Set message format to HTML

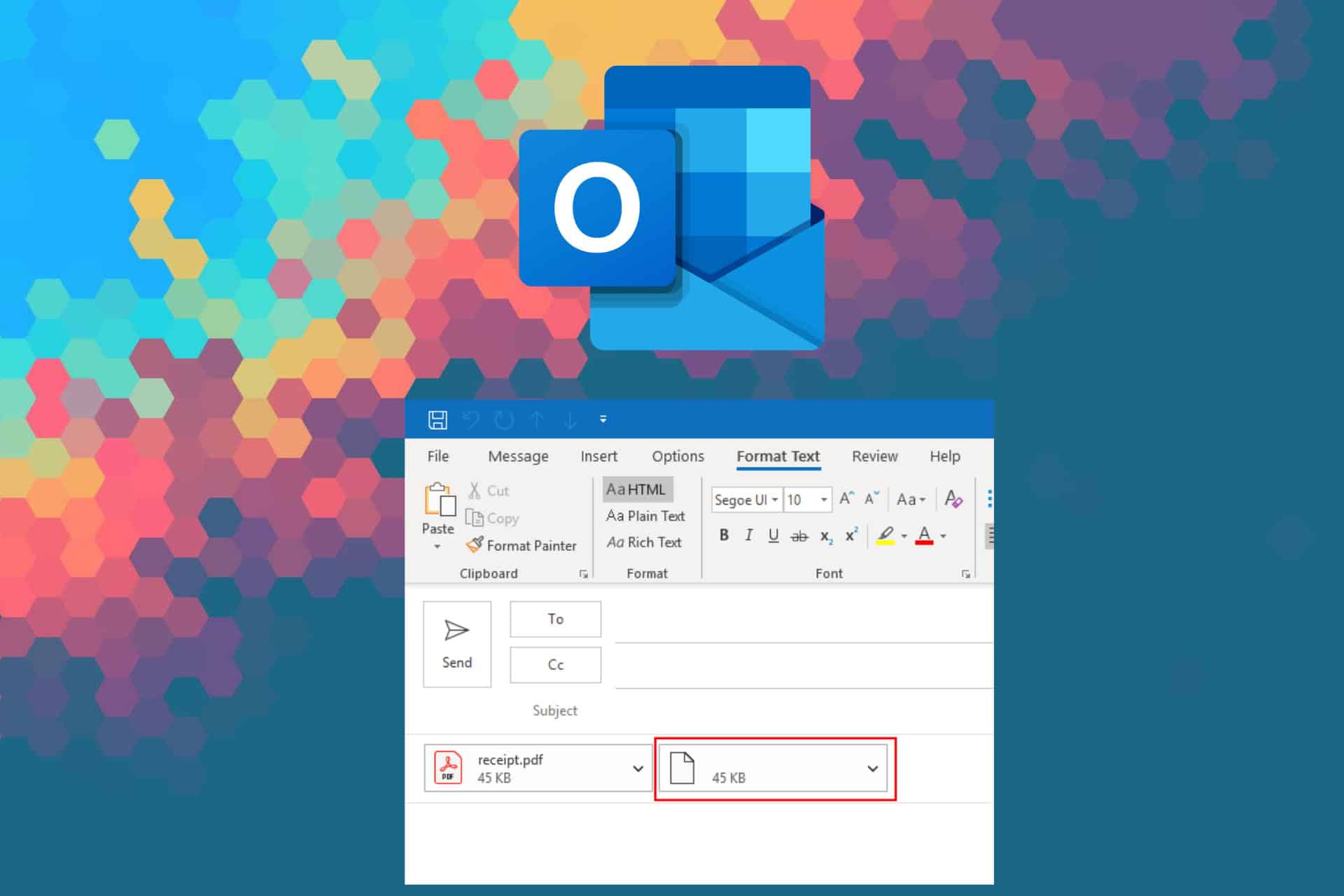(637, 489)
